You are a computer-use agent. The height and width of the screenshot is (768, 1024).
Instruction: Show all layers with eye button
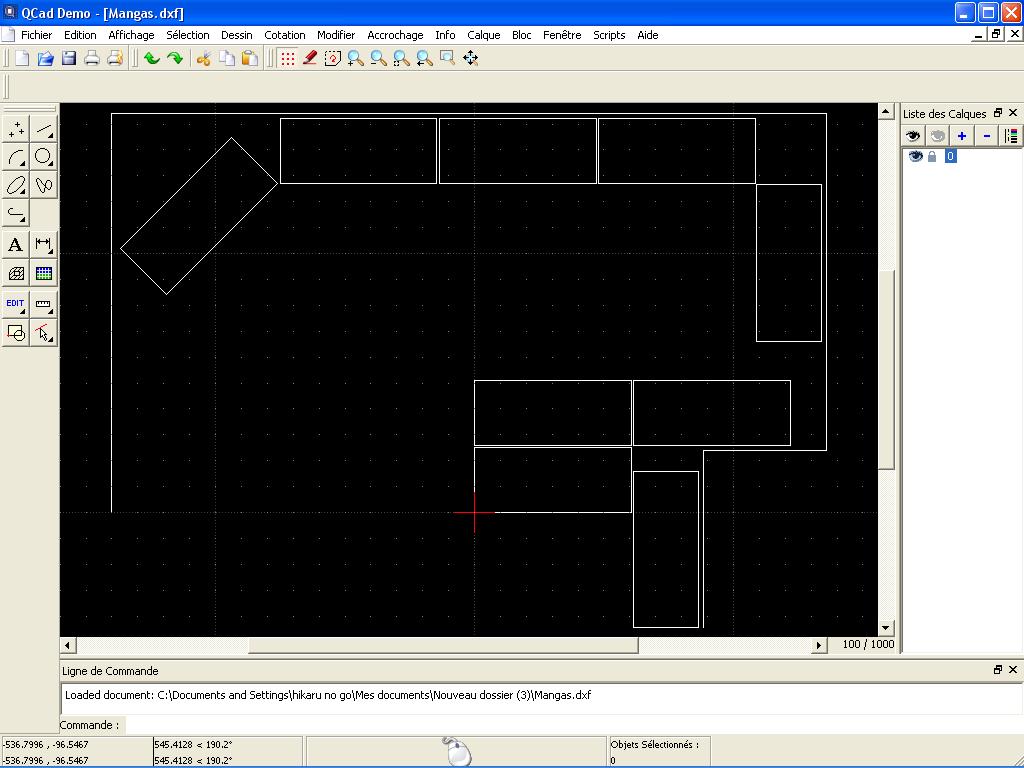coord(913,136)
